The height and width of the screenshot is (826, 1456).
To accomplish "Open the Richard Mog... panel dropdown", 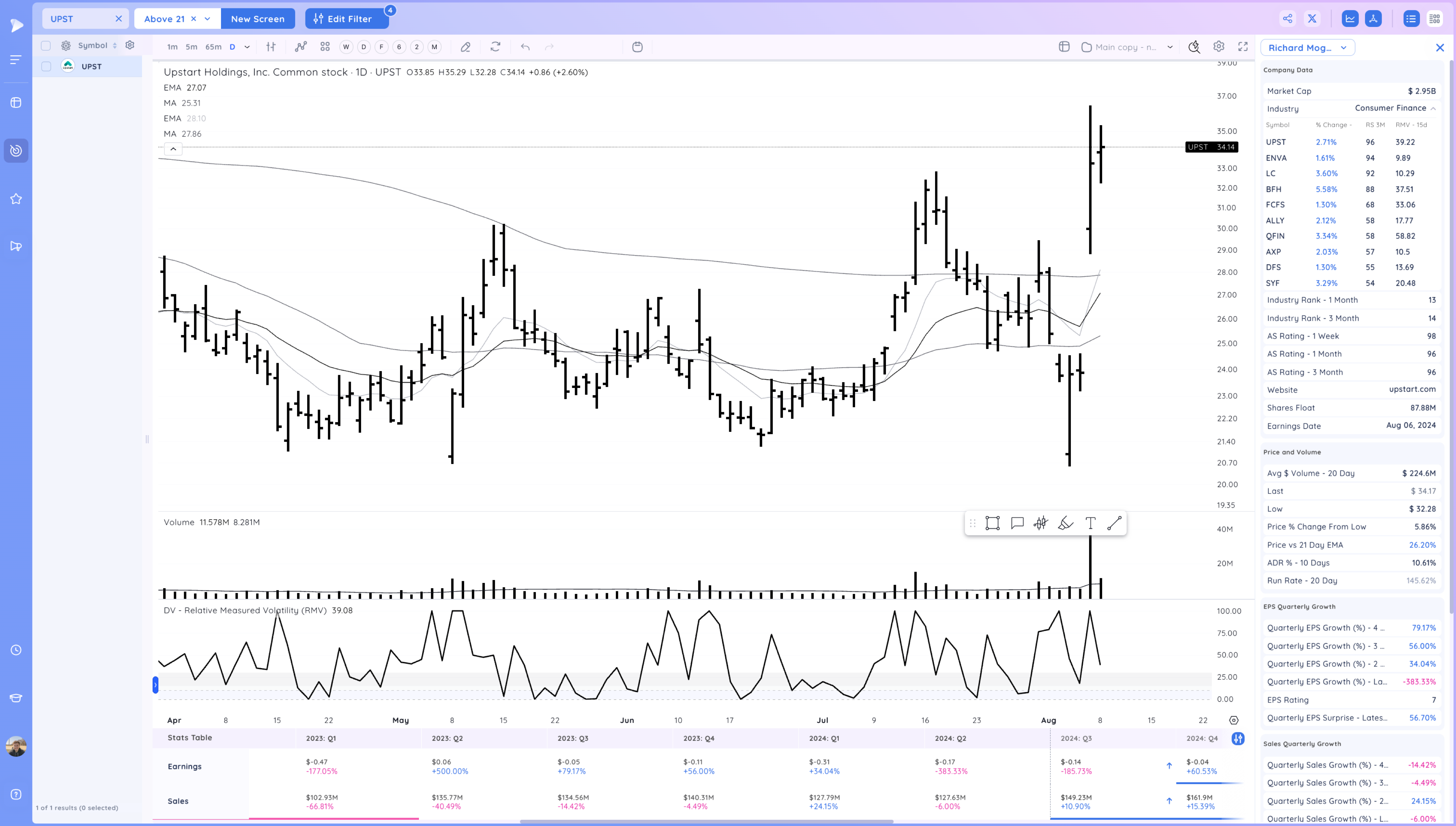I will tap(1307, 48).
